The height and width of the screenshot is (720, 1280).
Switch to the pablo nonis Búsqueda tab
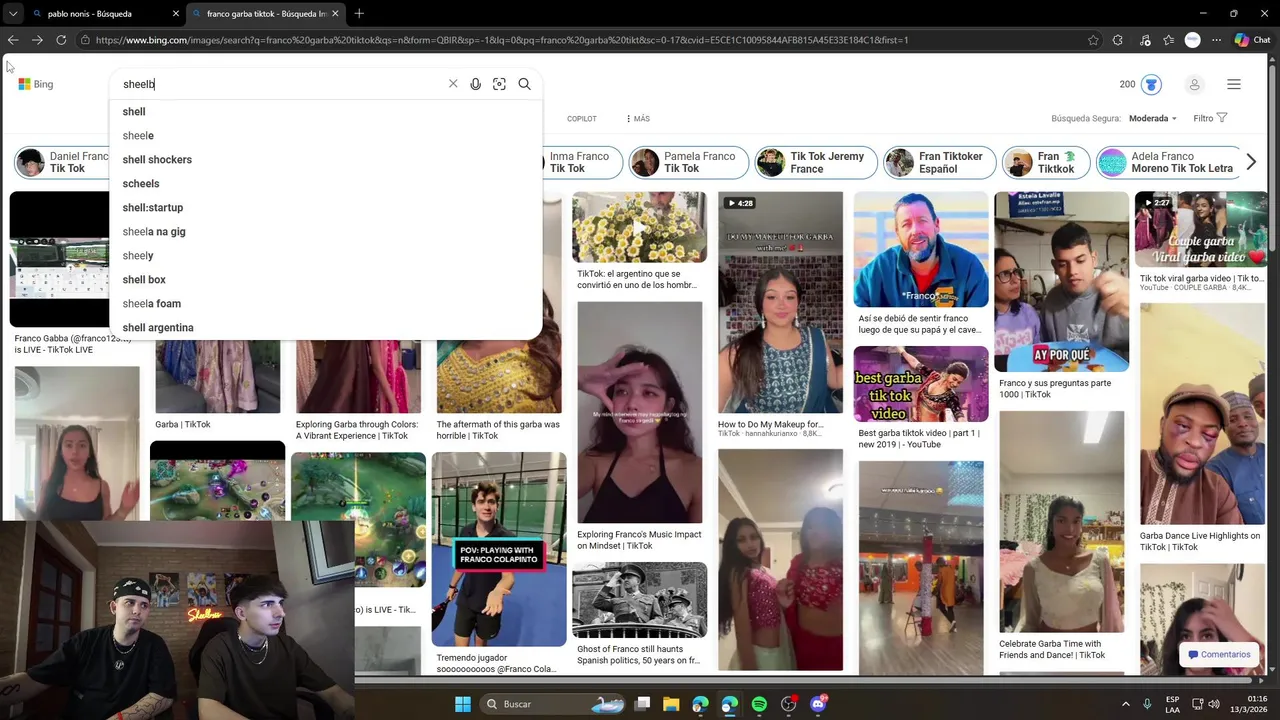click(104, 14)
